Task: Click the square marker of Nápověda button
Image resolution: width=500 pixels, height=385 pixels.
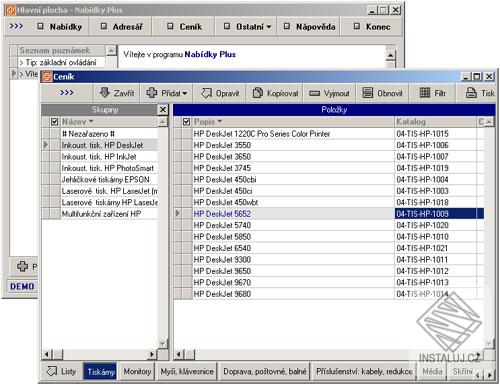Action: (x=287, y=26)
